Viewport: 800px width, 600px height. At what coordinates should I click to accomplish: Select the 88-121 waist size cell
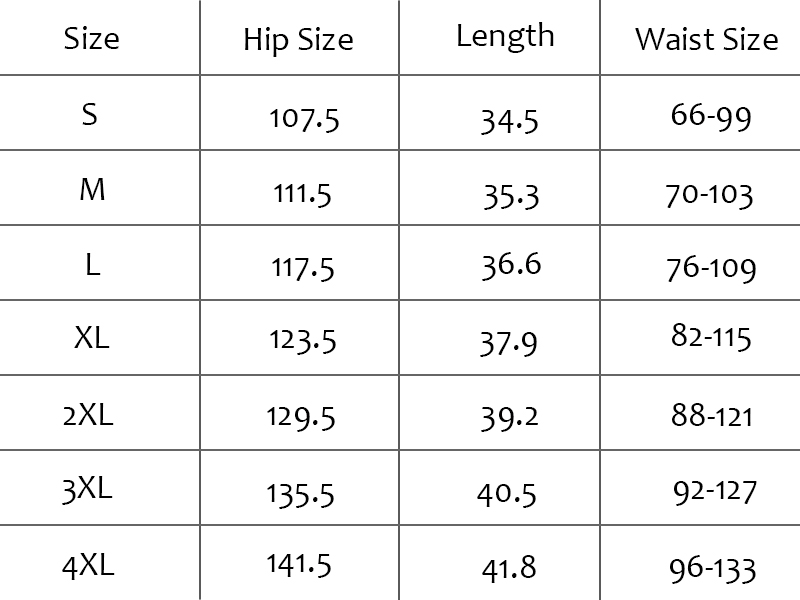pos(712,415)
